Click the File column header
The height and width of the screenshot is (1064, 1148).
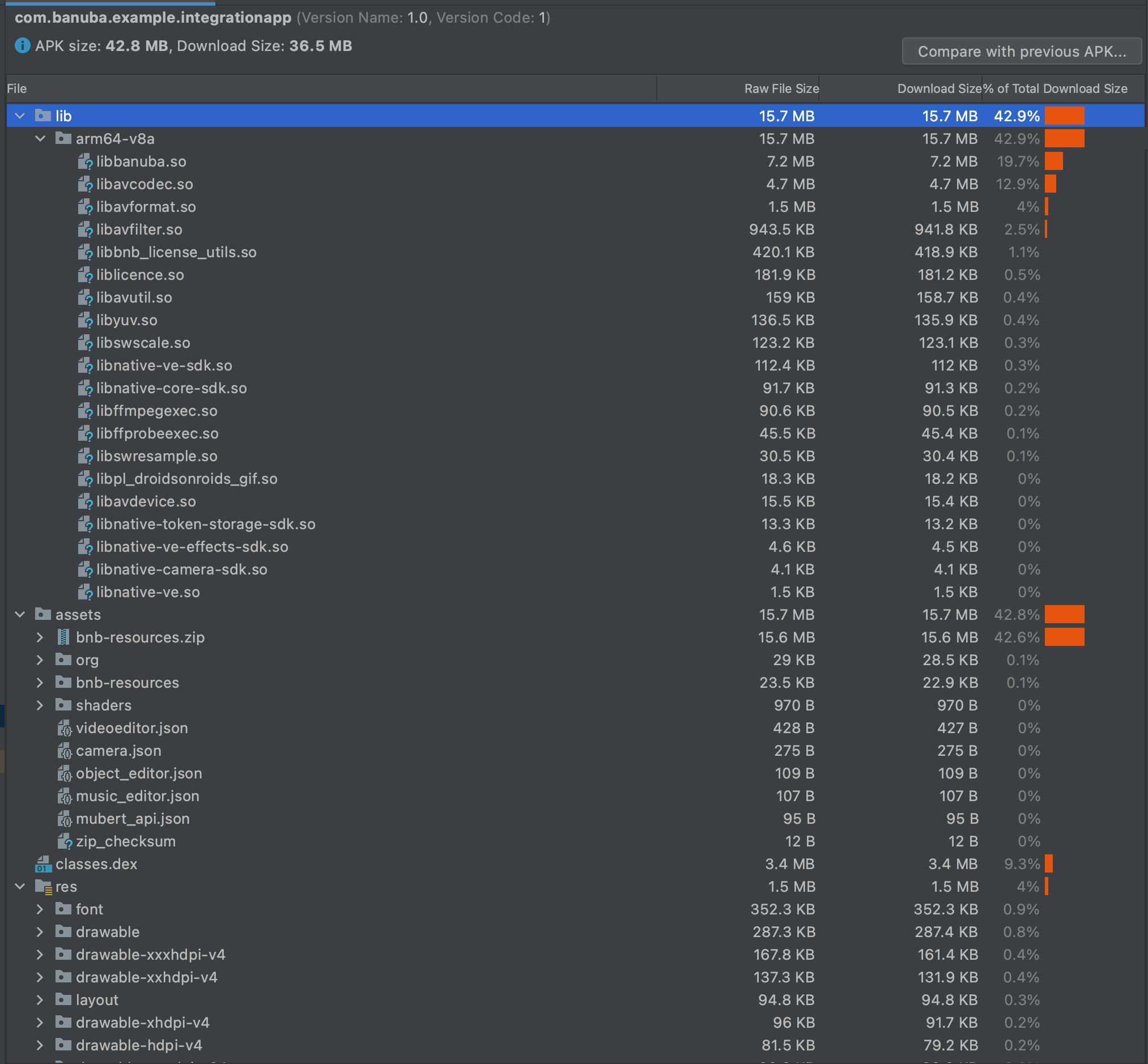(331, 88)
